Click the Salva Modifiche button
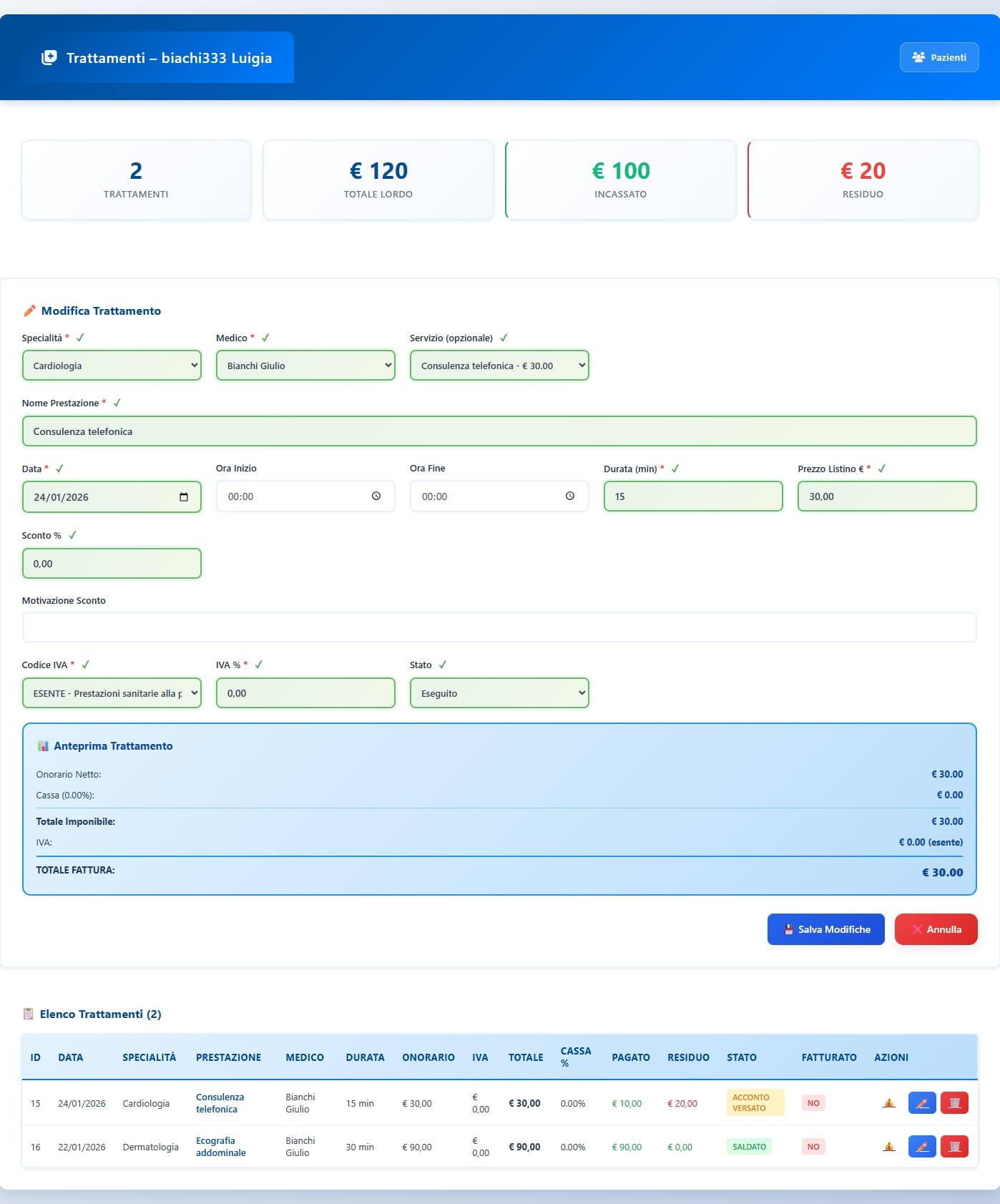Screen dimensions: 1000x1204 (x=825, y=929)
